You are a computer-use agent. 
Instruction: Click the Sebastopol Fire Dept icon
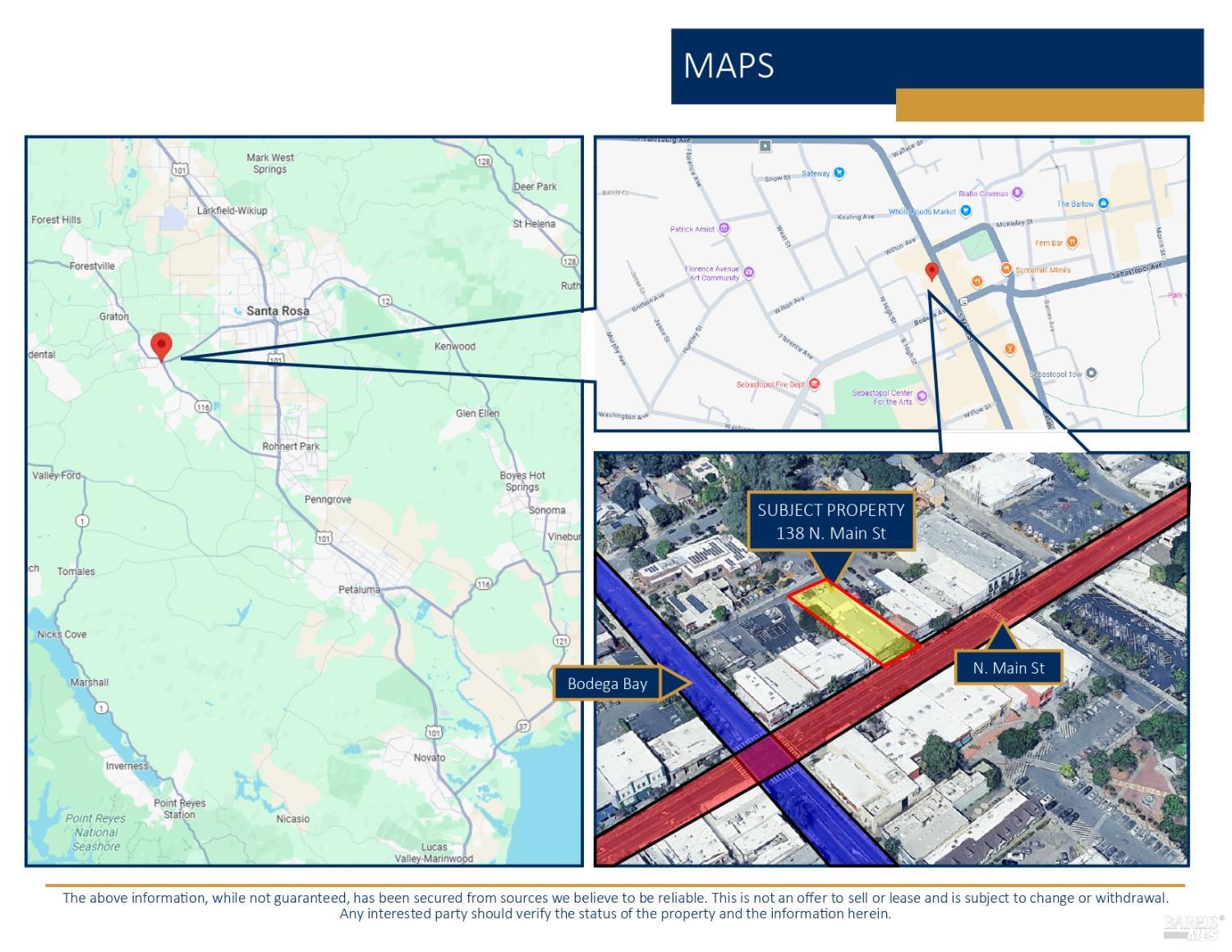(814, 384)
